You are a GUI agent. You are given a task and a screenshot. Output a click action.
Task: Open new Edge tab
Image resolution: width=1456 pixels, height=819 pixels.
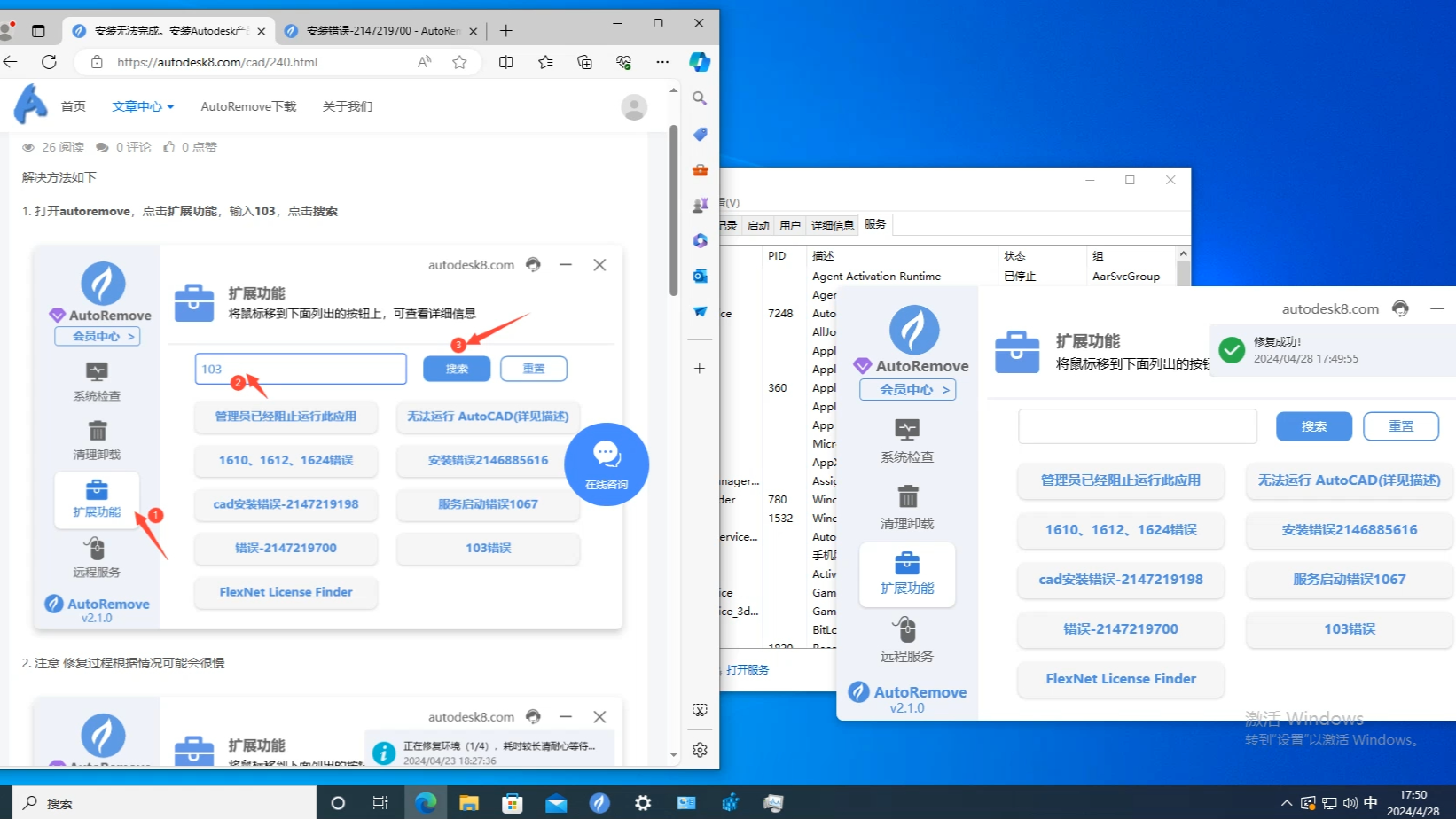pos(506,31)
